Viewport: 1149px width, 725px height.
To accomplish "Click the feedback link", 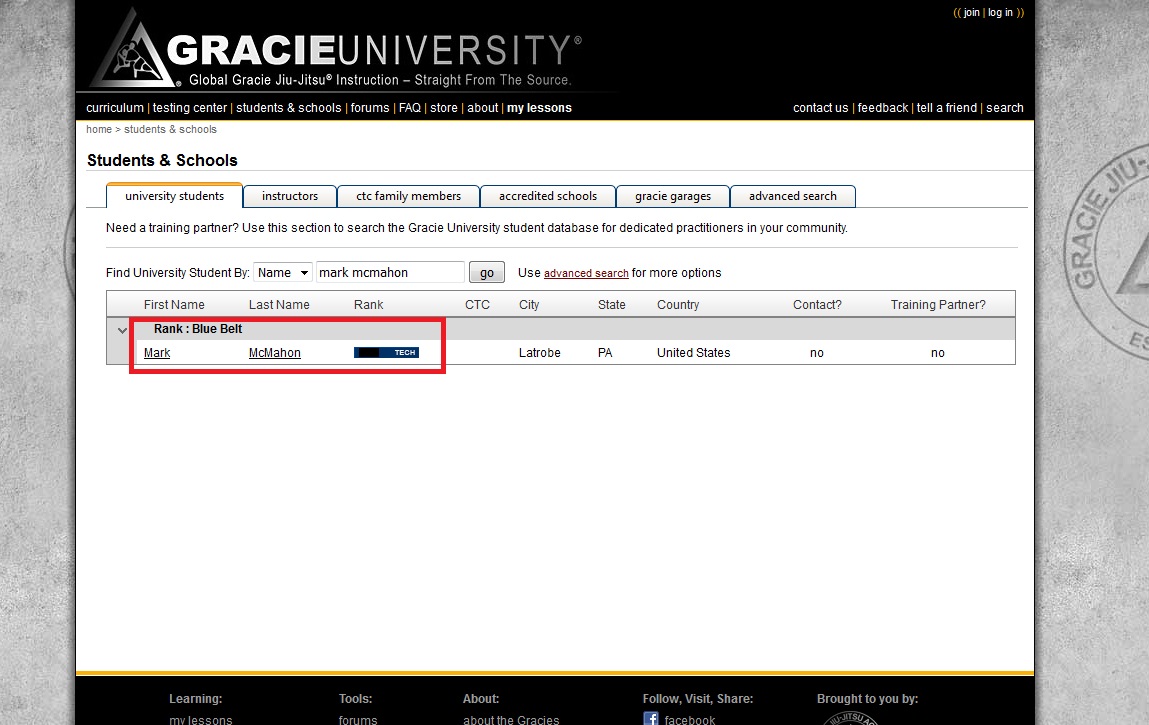I will tap(883, 108).
